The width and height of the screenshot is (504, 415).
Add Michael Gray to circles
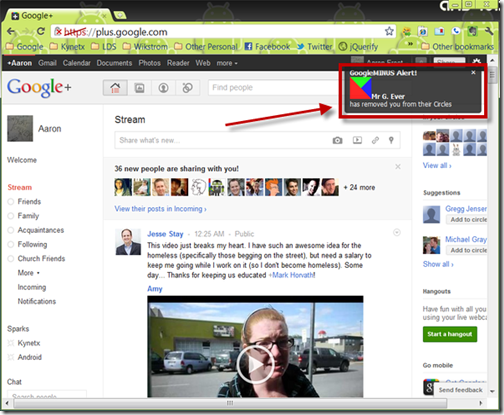pyautogui.click(x=468, y=250)
